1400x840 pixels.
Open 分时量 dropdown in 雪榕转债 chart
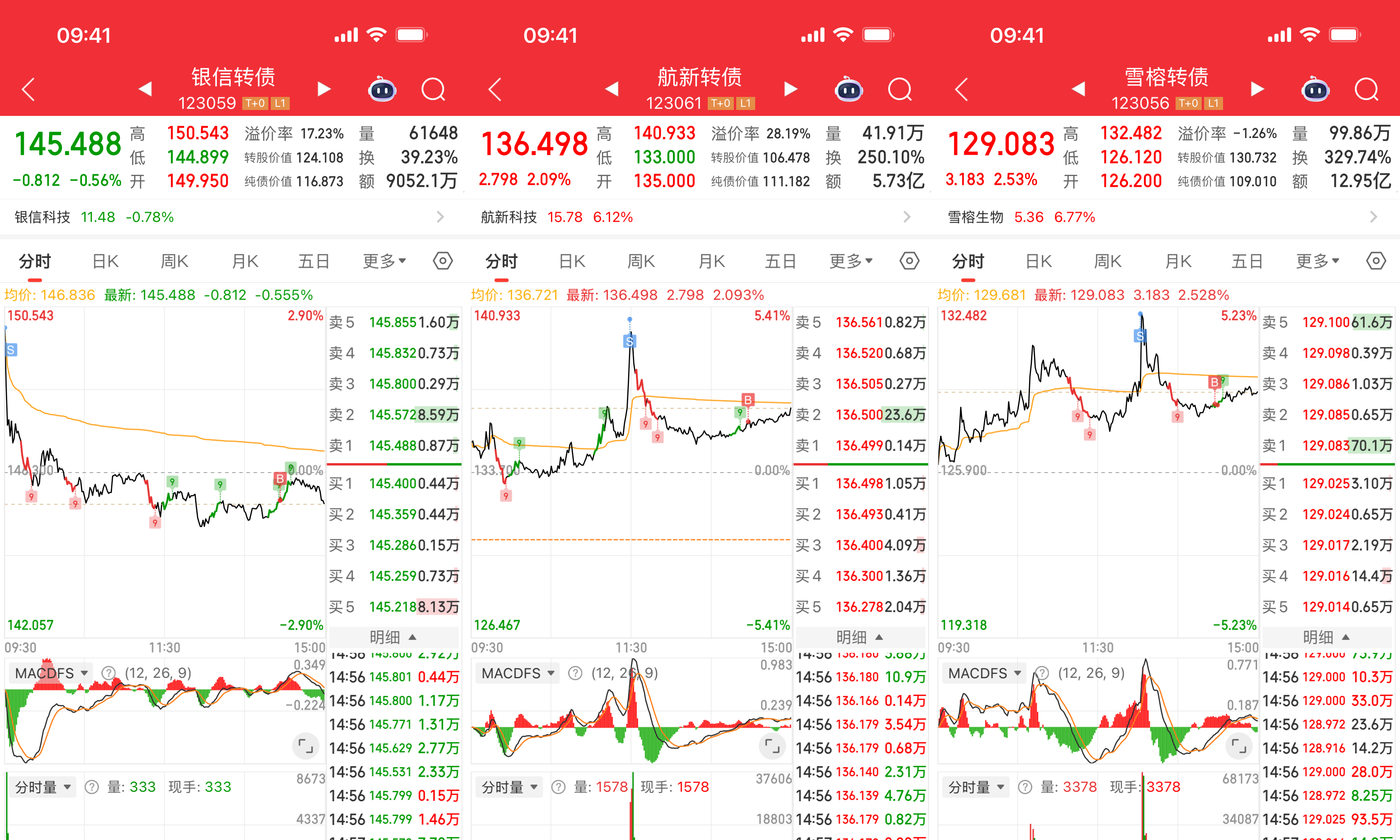(x=975, y=787)
